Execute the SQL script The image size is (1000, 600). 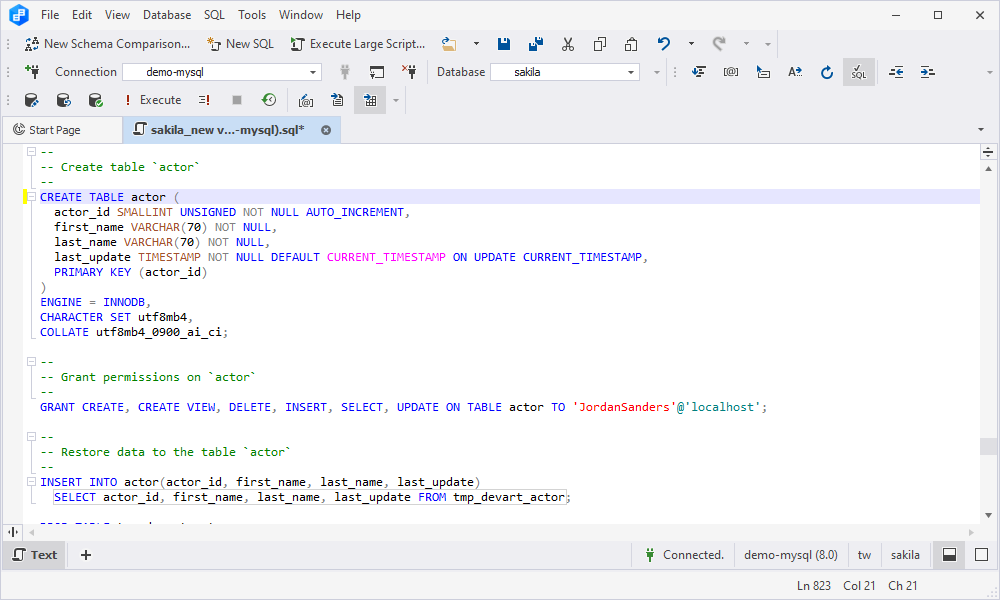point(153,100)
